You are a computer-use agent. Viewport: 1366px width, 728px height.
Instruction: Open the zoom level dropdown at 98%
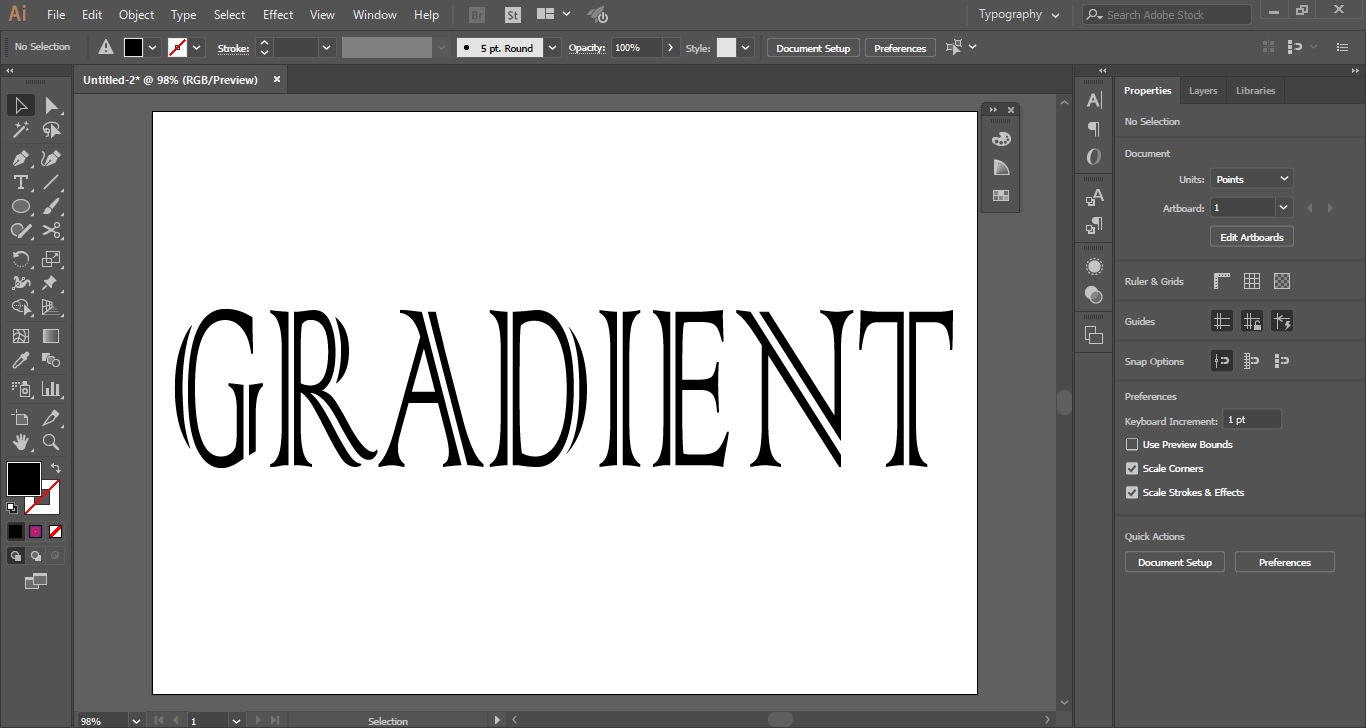(136, 720)
